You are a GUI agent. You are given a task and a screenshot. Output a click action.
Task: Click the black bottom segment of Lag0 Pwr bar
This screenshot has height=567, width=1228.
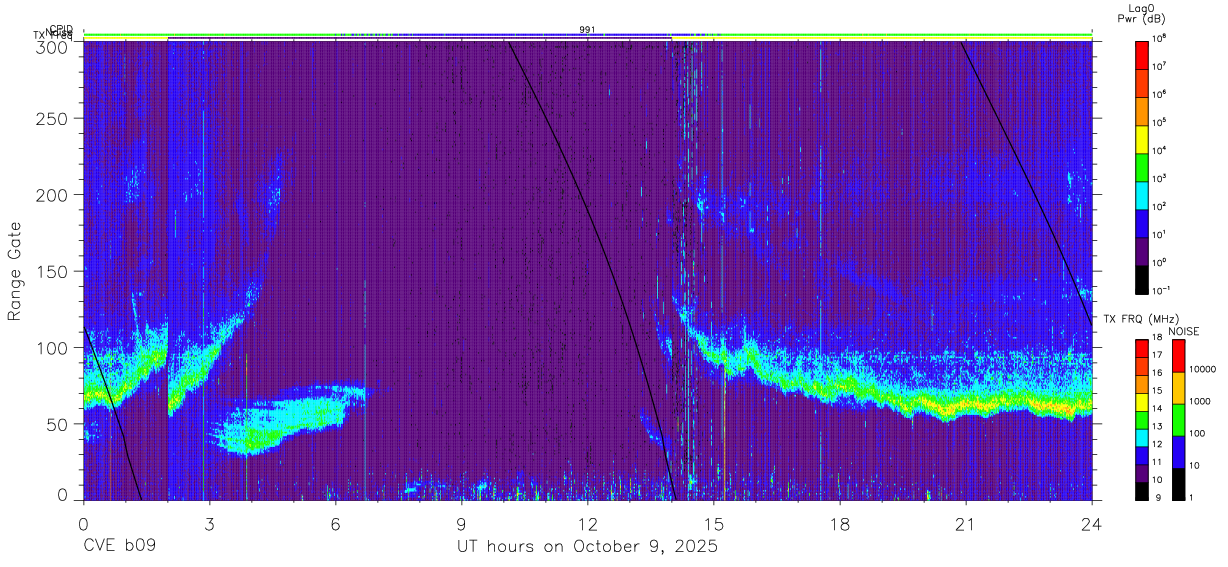click(1143, 278)
